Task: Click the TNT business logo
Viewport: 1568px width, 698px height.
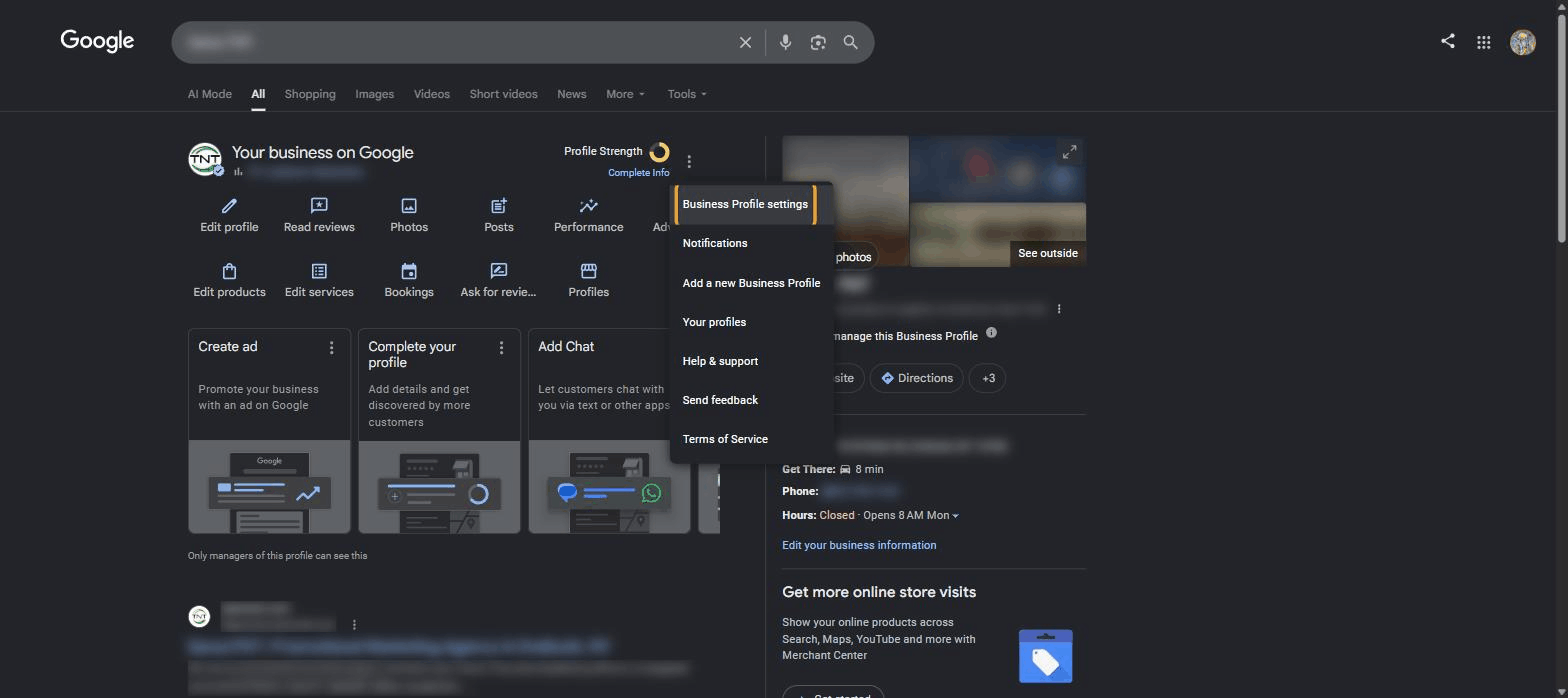Action: point(205,159)
